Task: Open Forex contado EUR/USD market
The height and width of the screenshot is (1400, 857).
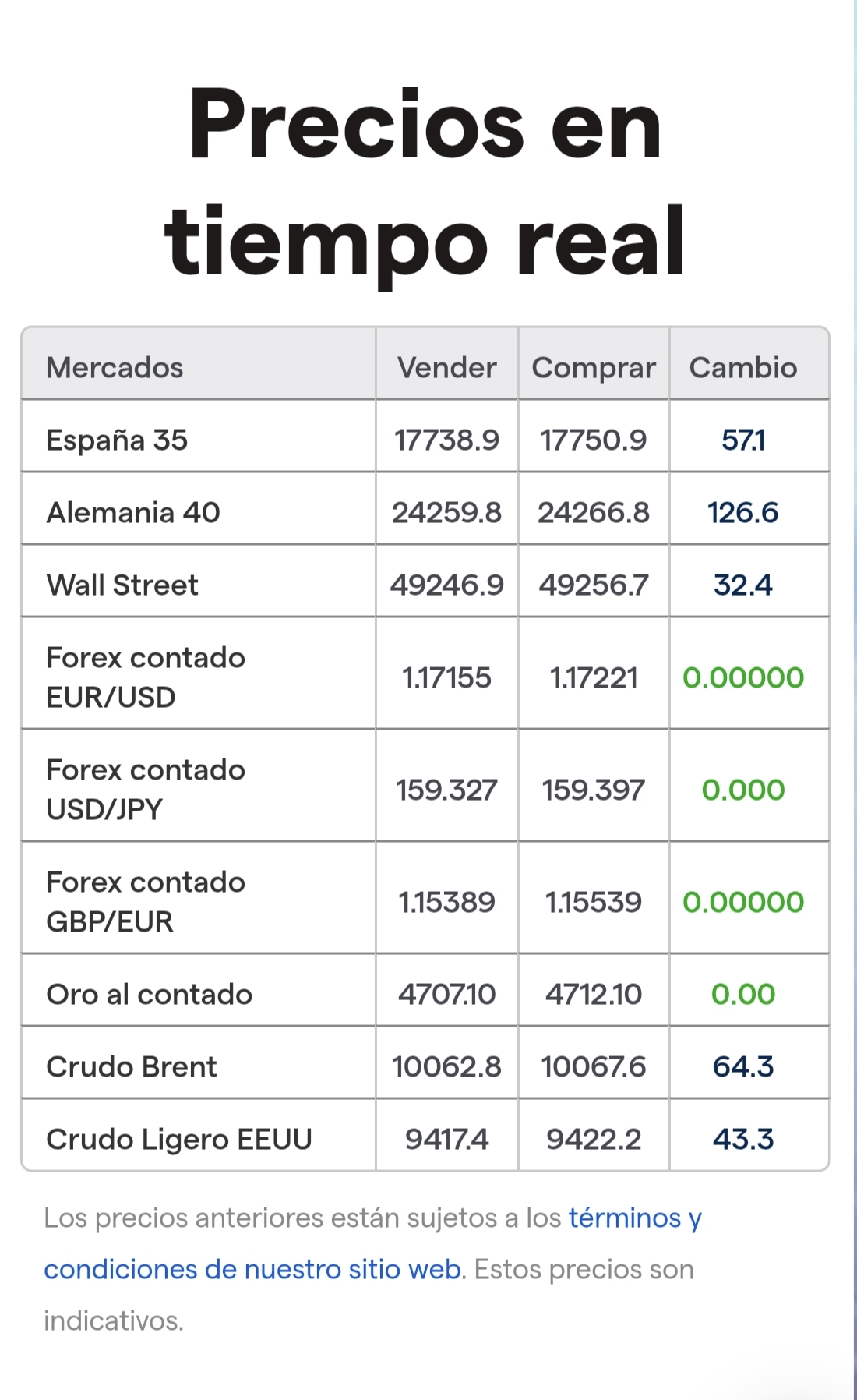Action: tap(146, 677)
